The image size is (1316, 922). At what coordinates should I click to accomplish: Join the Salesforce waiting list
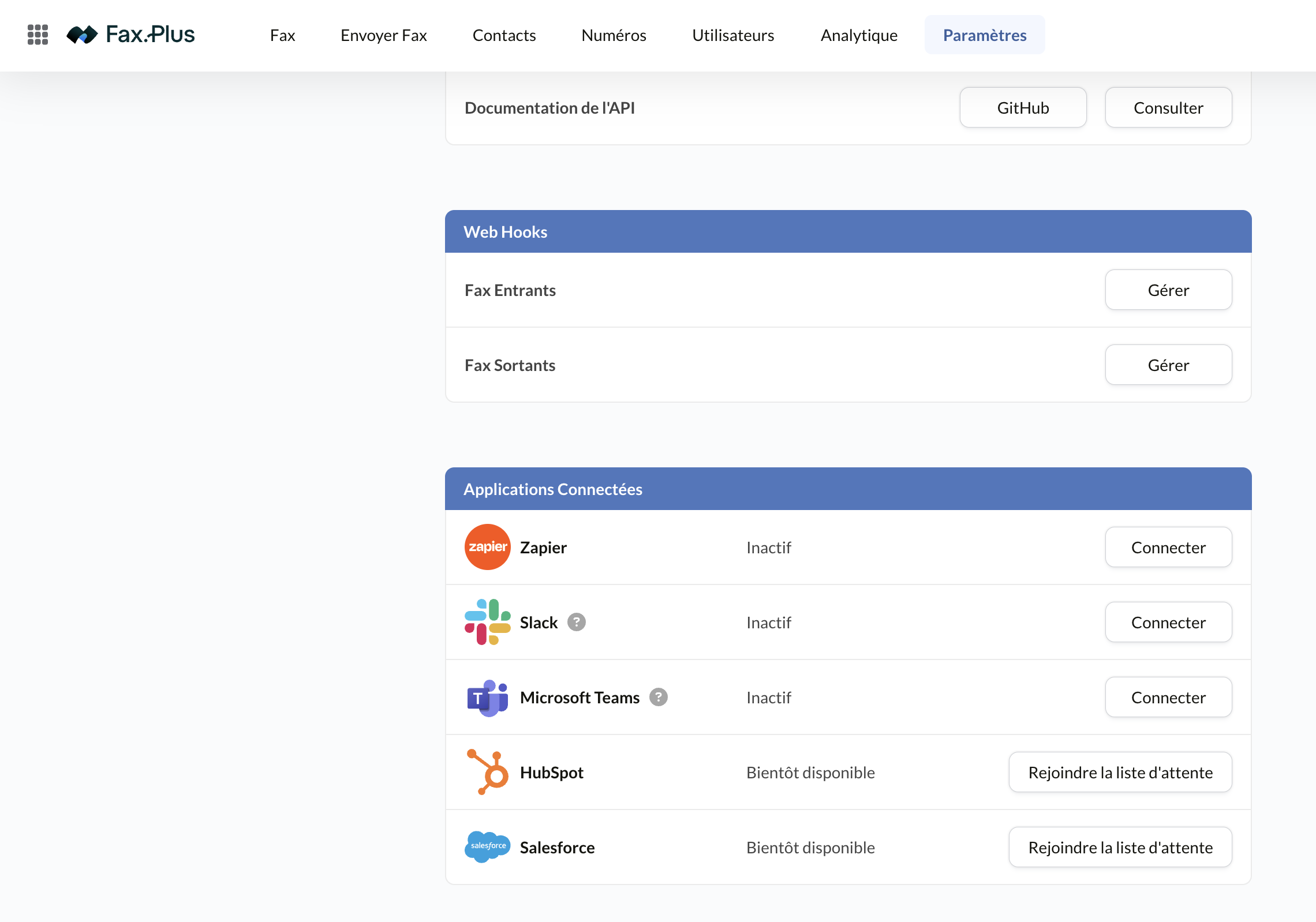(1120, 848)
